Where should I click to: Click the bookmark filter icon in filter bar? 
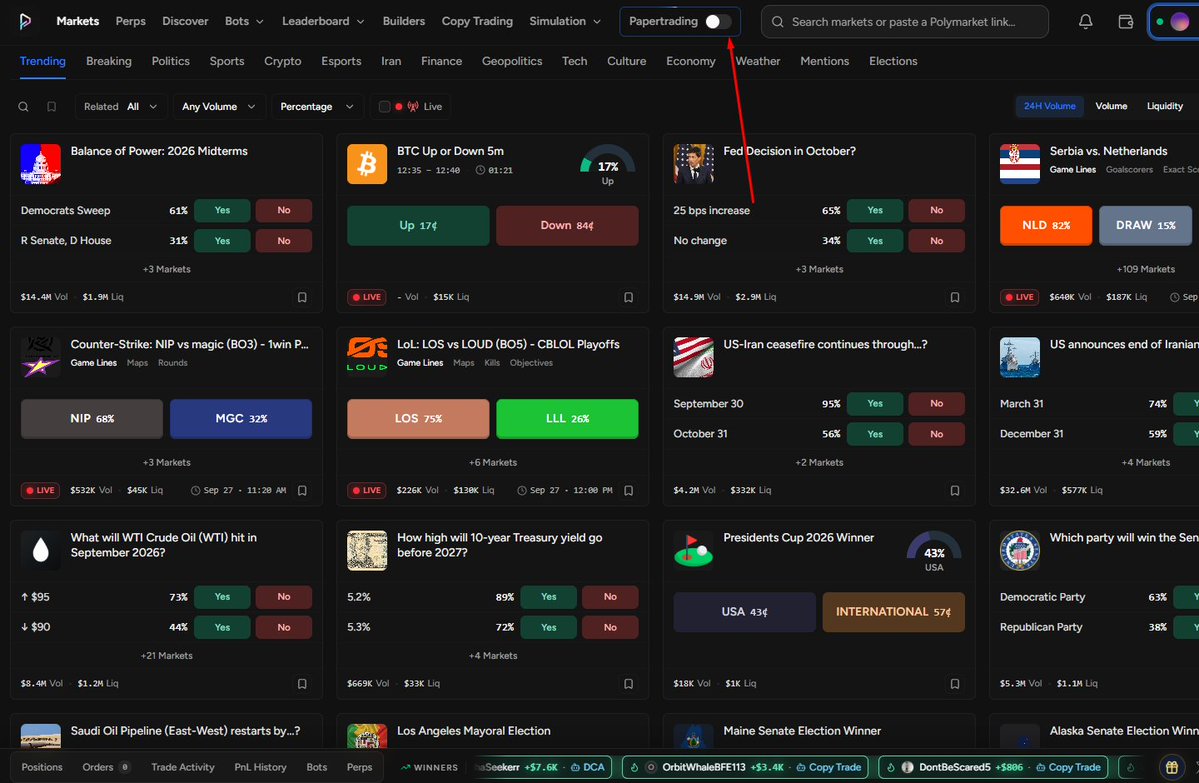pos(51,107)
